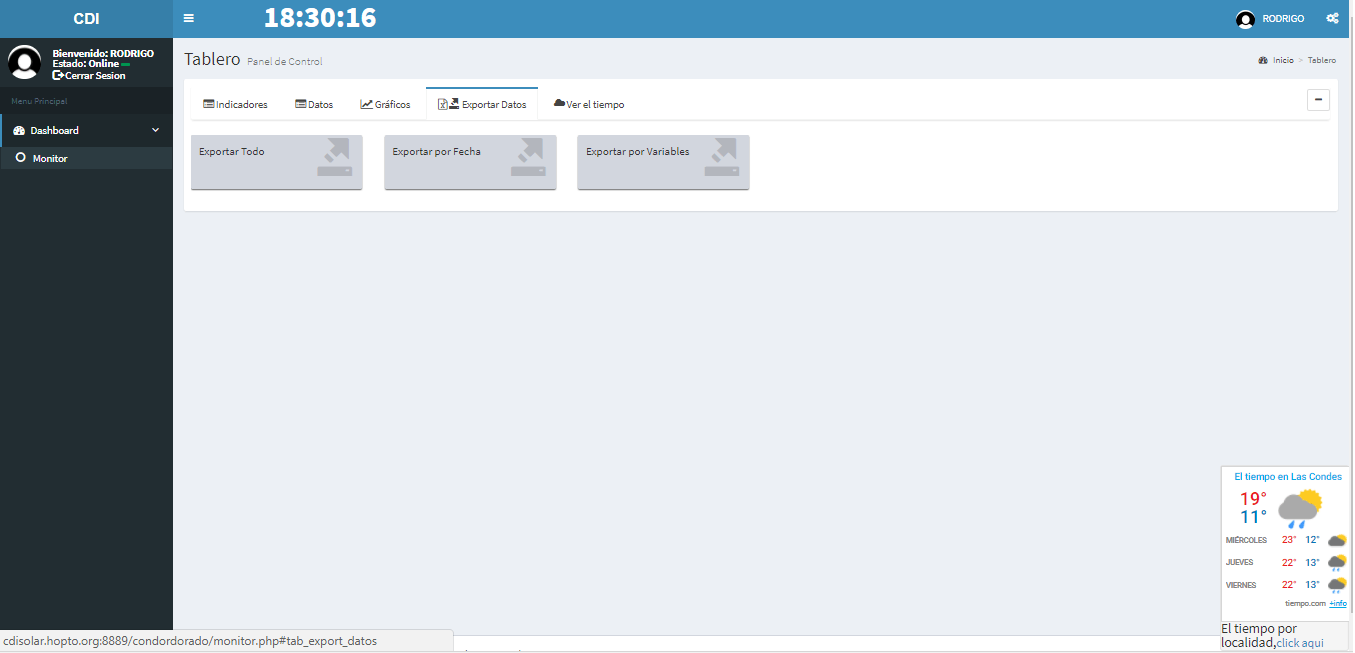Open the Ver el tiempo tab
Image resolution: width=1355 pixels, height=653 pixels.
[x=589, y=104]
